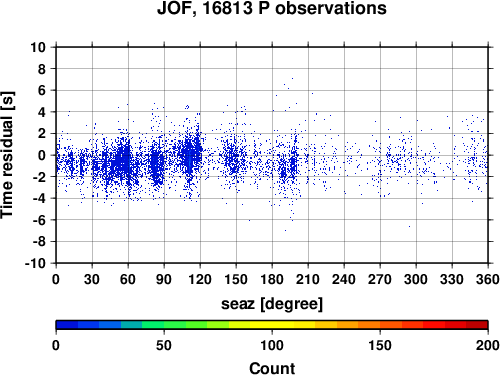Screen dimensions: 500x375
Task: Click the colorbar tick label '100'
Action: (272, 345)
